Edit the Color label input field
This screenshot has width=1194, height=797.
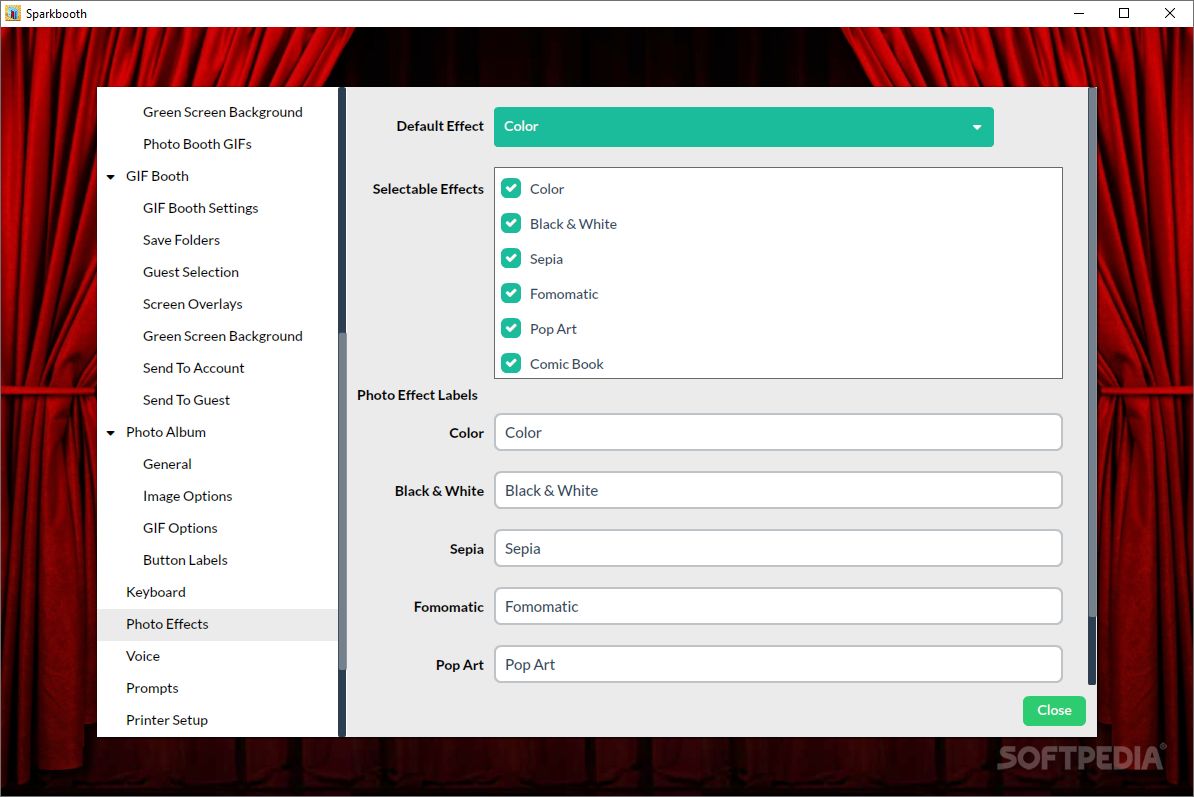pos(777,432)
